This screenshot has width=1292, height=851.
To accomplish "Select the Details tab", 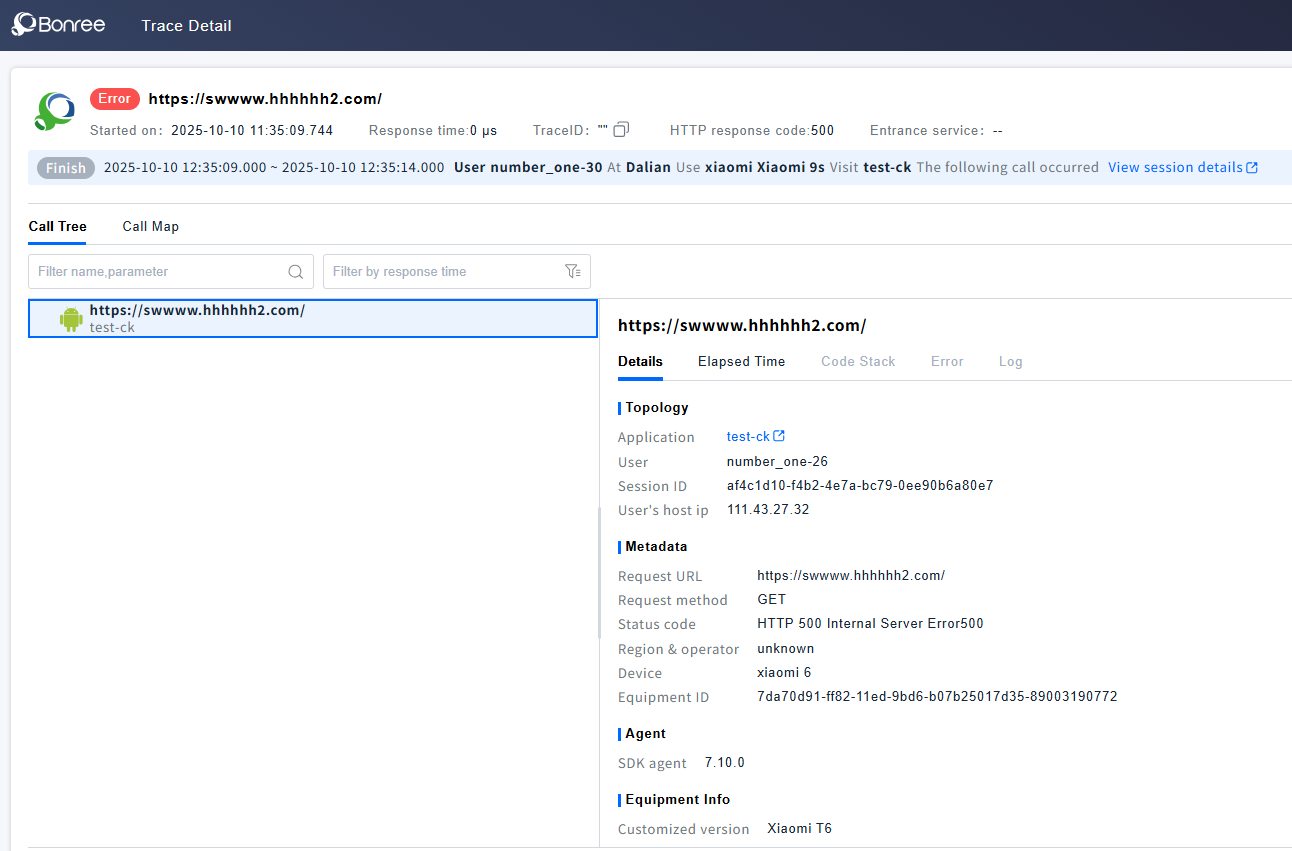I will pos(640,361).
